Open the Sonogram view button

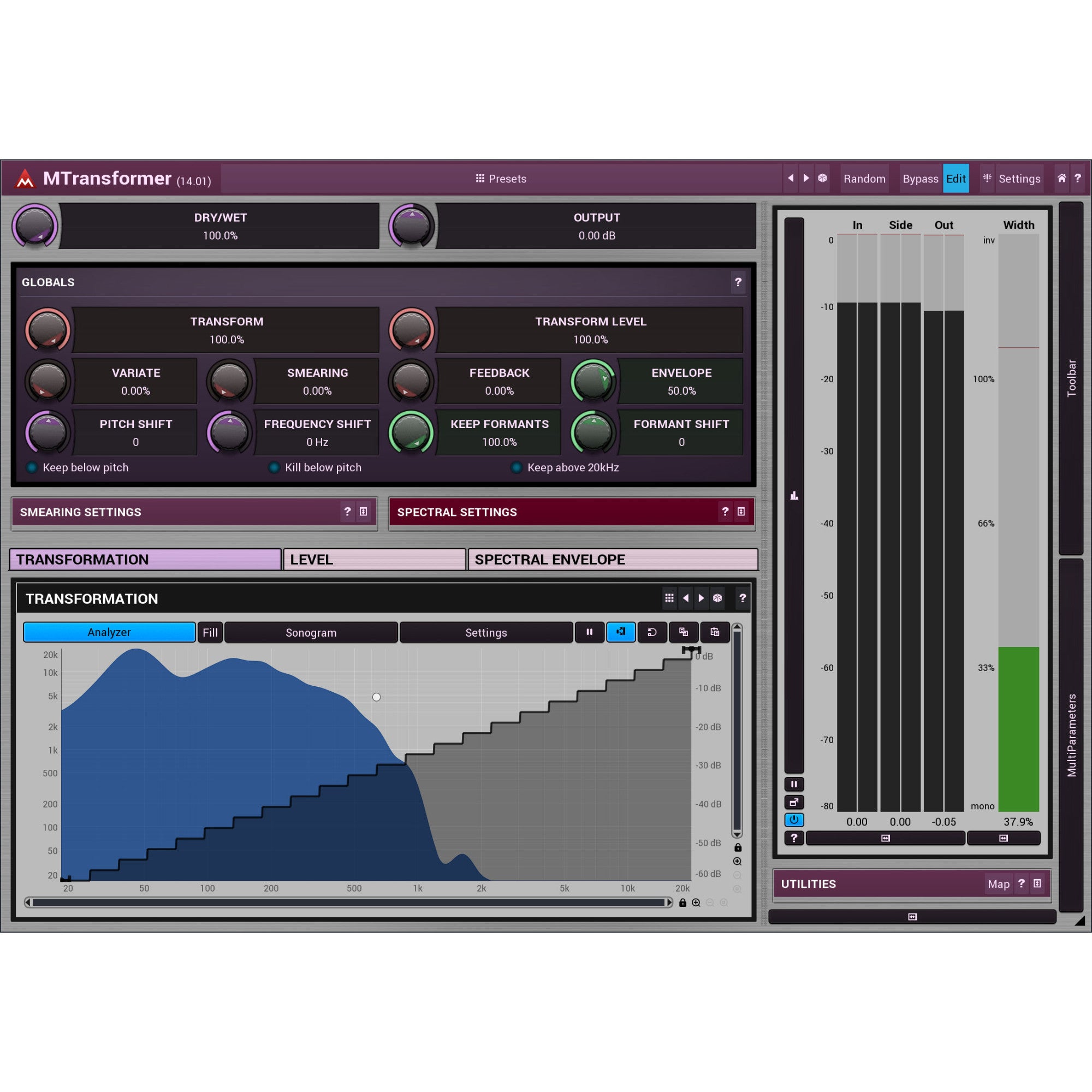[x=311, y=632]
